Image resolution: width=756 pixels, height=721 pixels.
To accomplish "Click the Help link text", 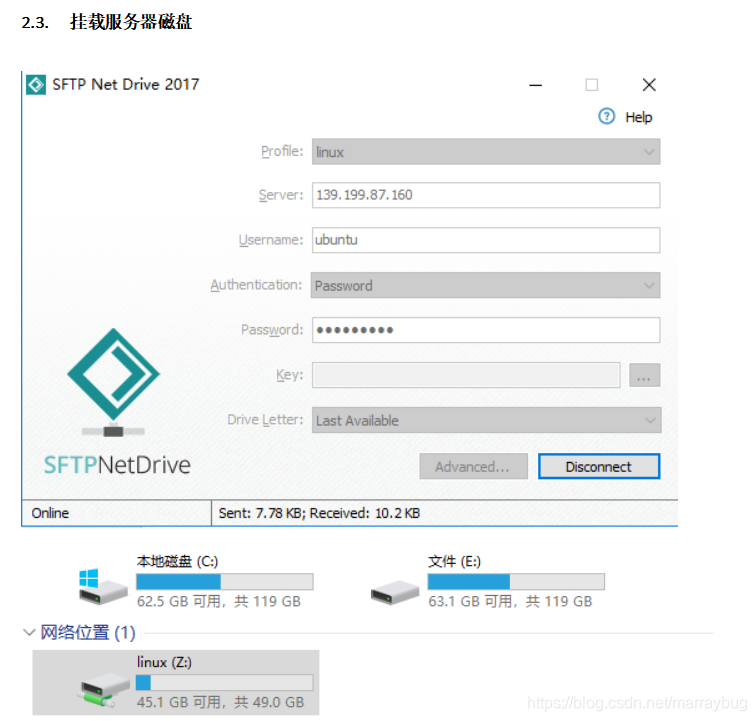I will pos(638,117).
